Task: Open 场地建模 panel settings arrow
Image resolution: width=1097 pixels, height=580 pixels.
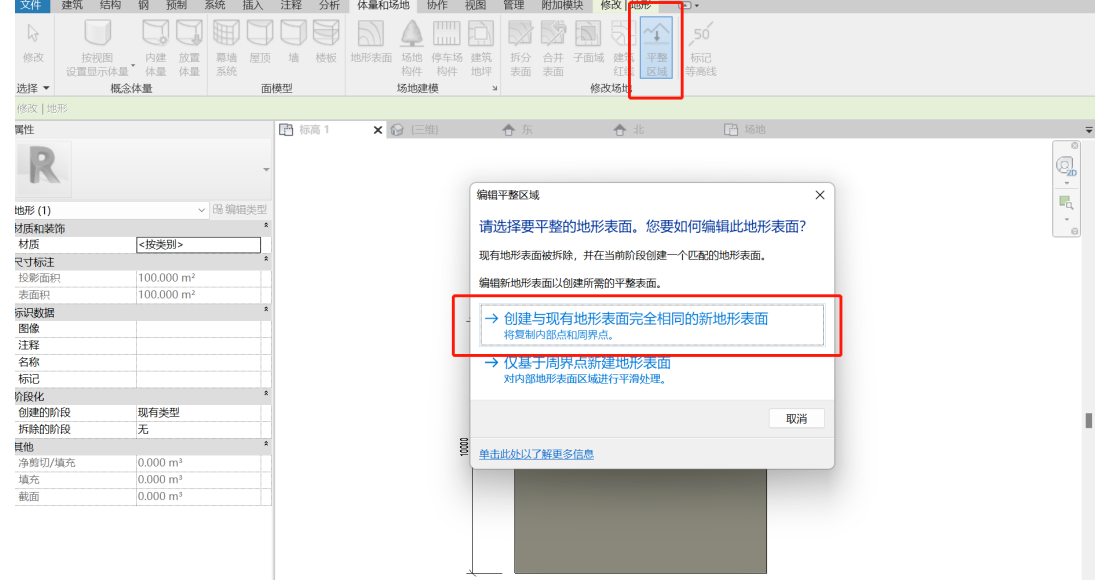Action: pos(495,88)
